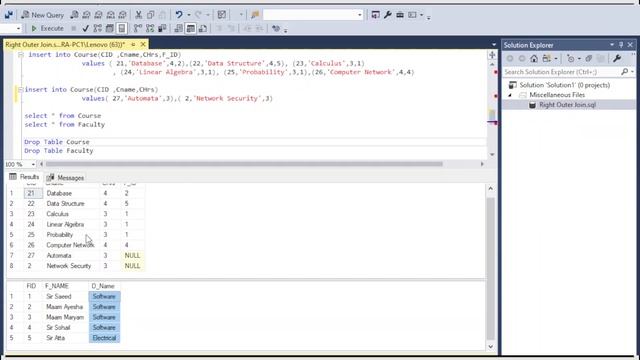Collapse the Miscellaneous Files node
This screenshot has width=640, height=360.
click(x=510, y=95)
